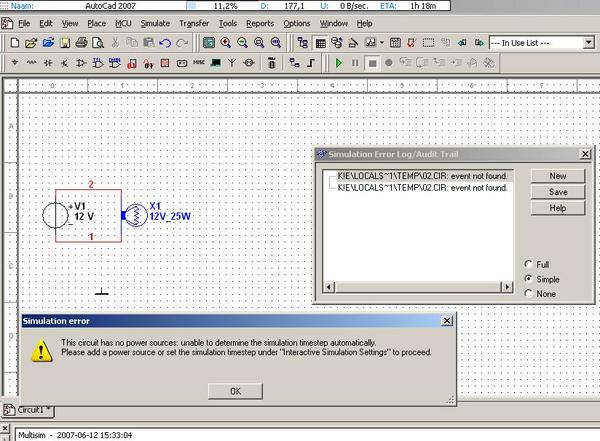Click the Zoom in magnifier icon
This screenshot has height=441, width=600.
[x=226, y=43]
